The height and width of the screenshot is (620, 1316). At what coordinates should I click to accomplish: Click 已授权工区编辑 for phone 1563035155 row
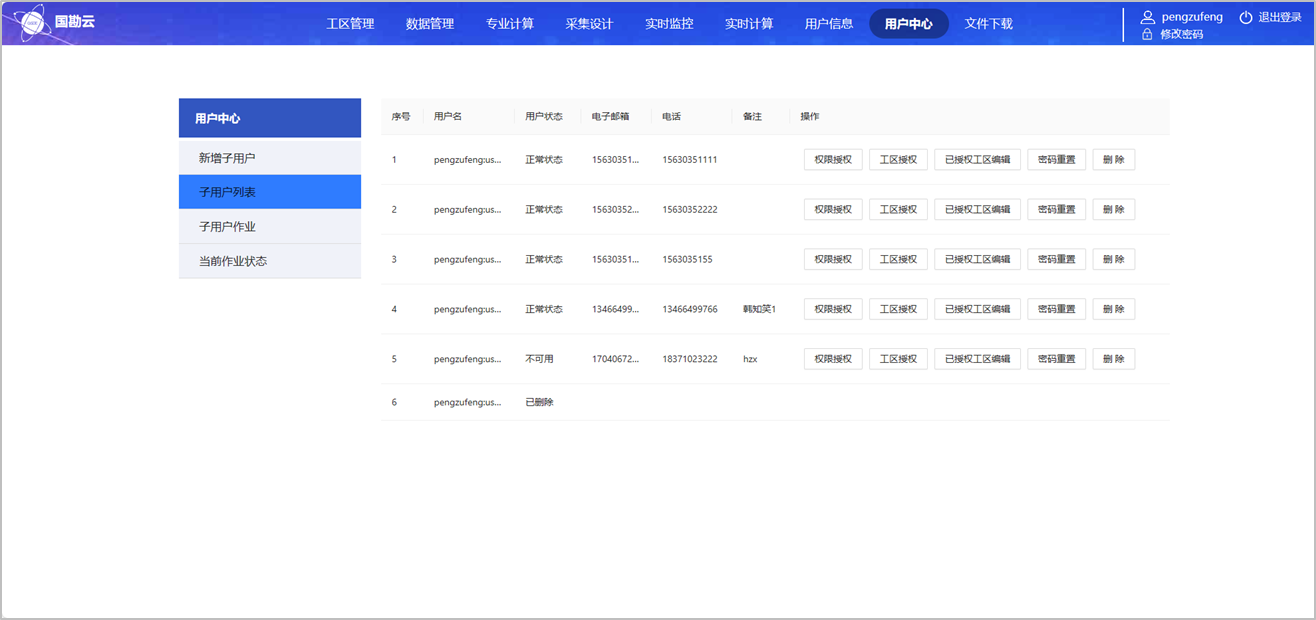977,259
